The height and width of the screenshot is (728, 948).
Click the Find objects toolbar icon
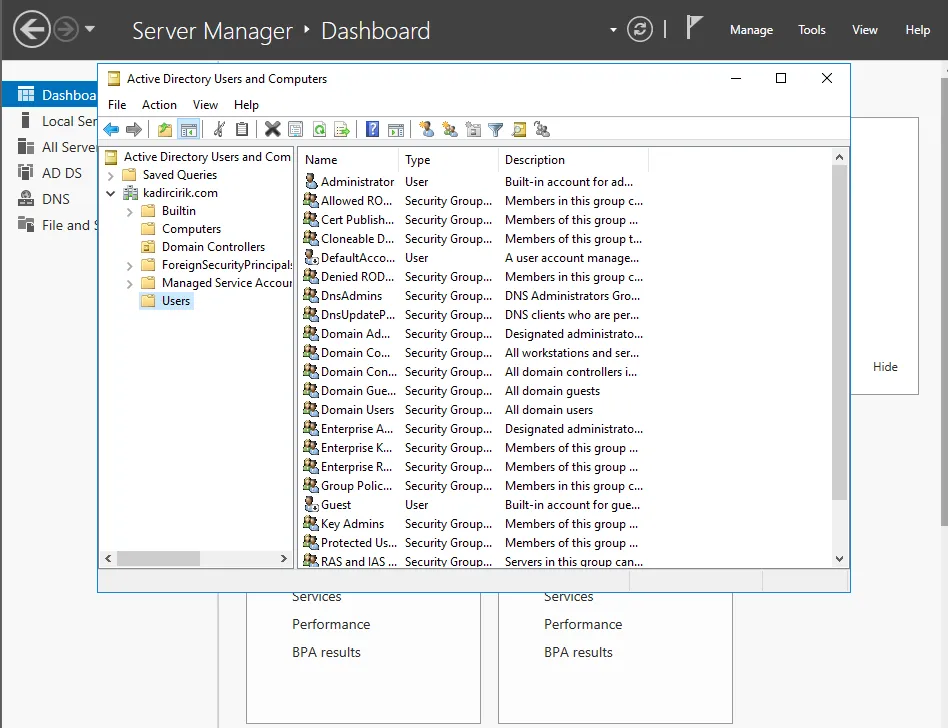coord(519,129)
